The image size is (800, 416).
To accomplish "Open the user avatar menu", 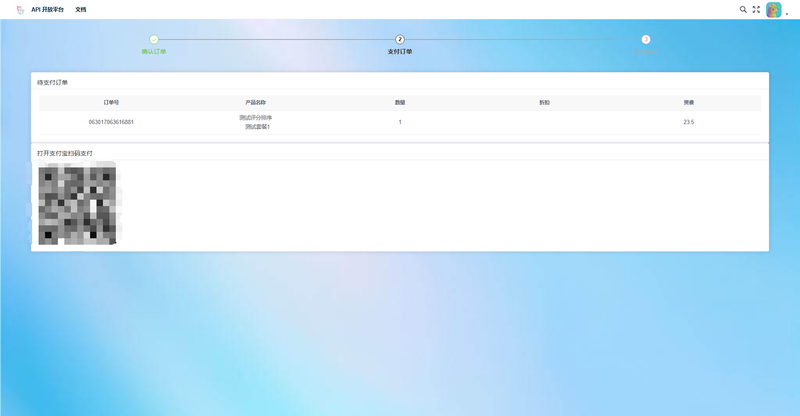I will pyautogui.click(x=773, y=10).
